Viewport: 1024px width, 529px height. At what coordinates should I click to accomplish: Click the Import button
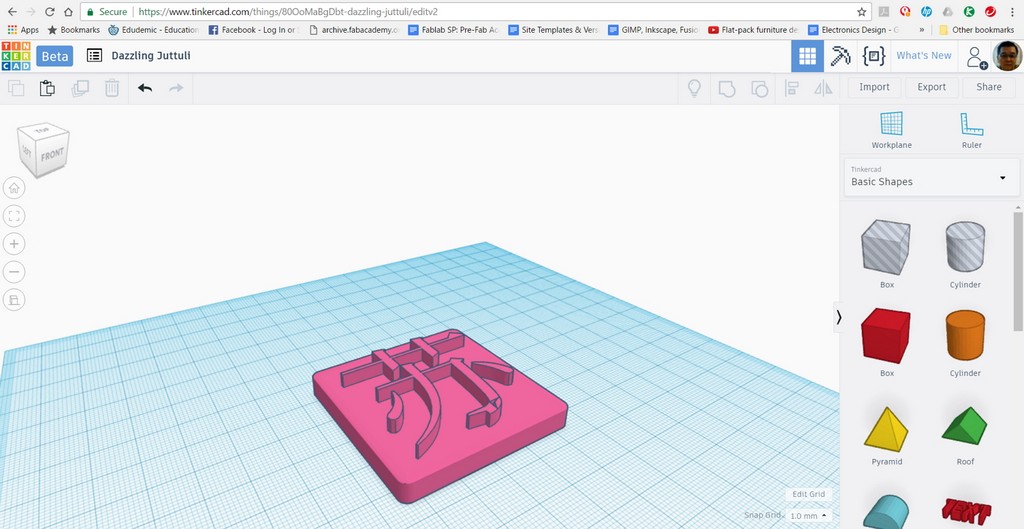pos(874,87)
